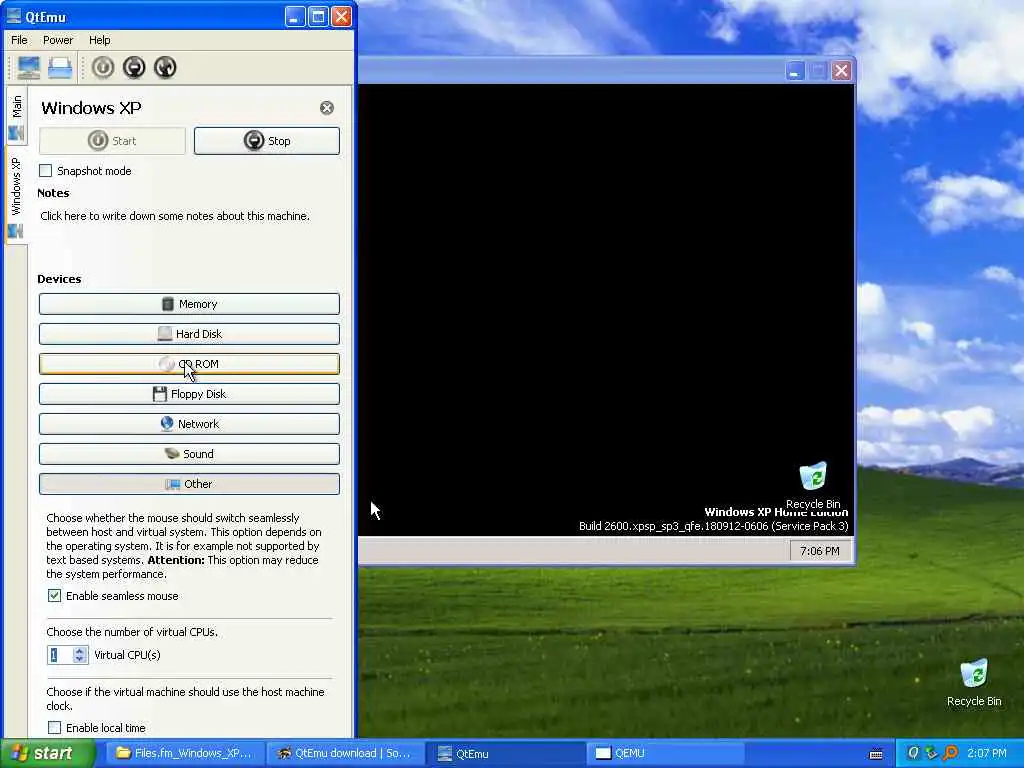1024x768 pixels.
Task: Close the QEMU window
Action: (842, 71)
